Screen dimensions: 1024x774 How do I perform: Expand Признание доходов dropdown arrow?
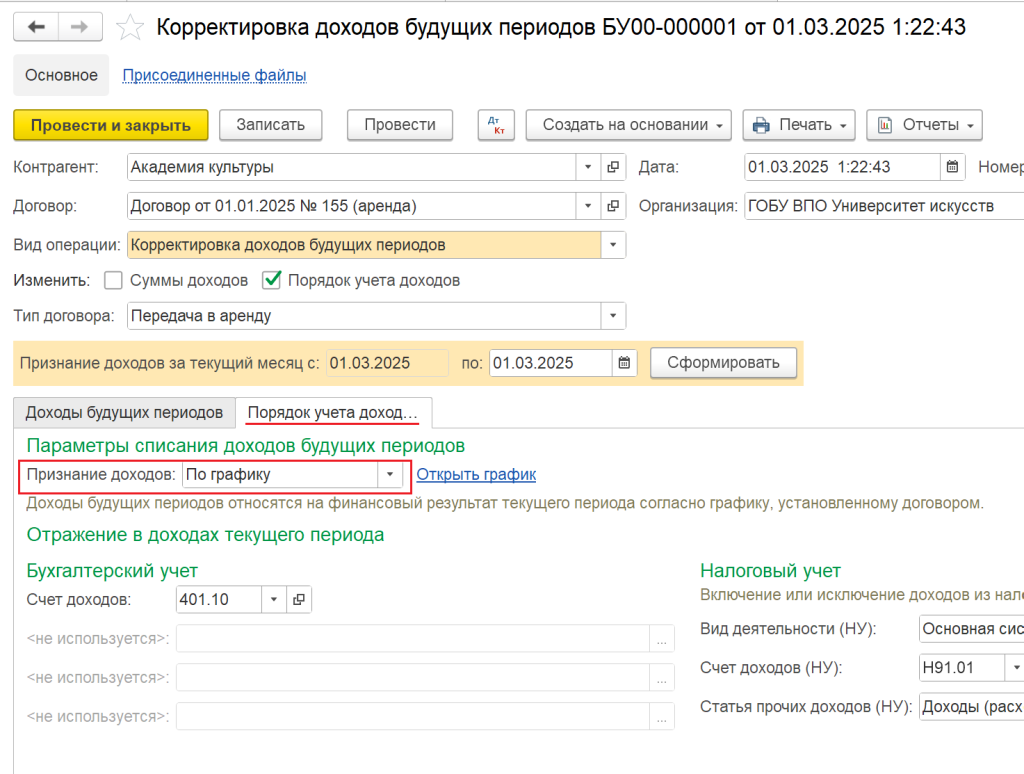tap(390, 475)
